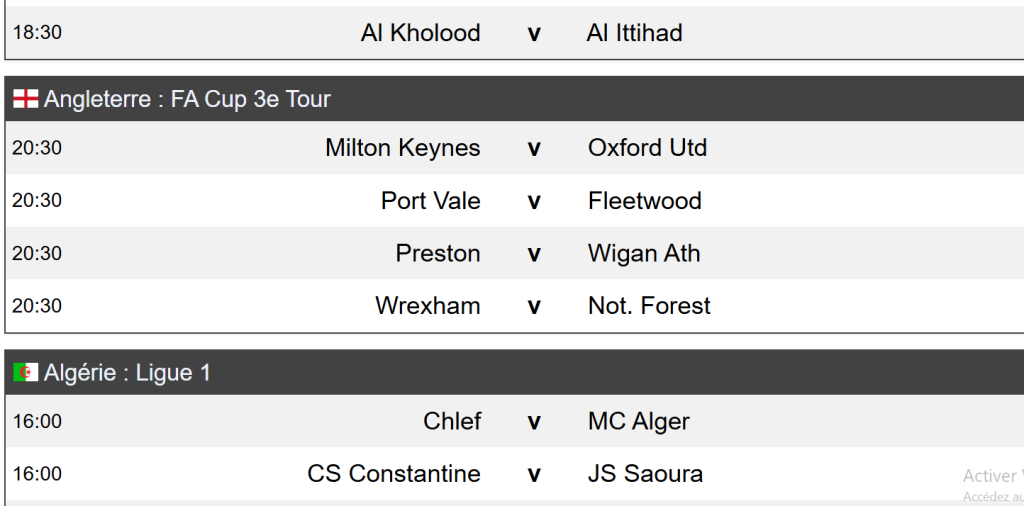The width and height of the screenshot is (1024, 506).
Task: Open the Oxford Utd team link
Action: [647, 148]
